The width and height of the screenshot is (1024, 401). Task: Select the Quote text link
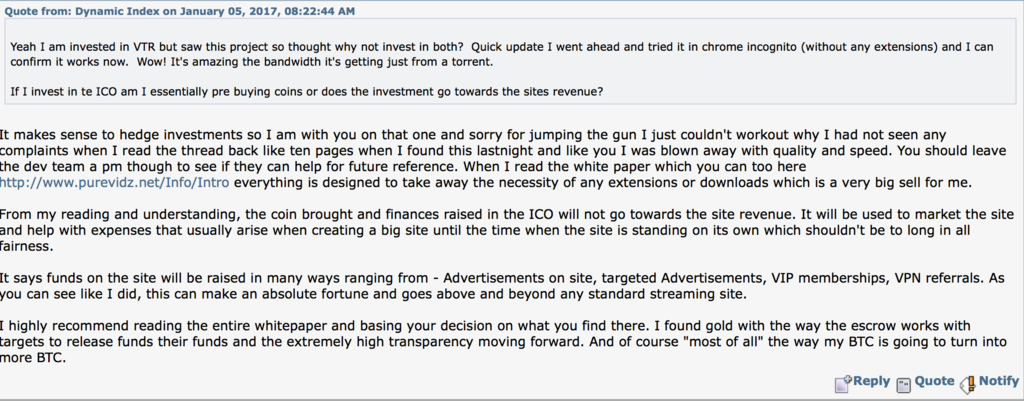pyautogui.click(x=934, y=381)
